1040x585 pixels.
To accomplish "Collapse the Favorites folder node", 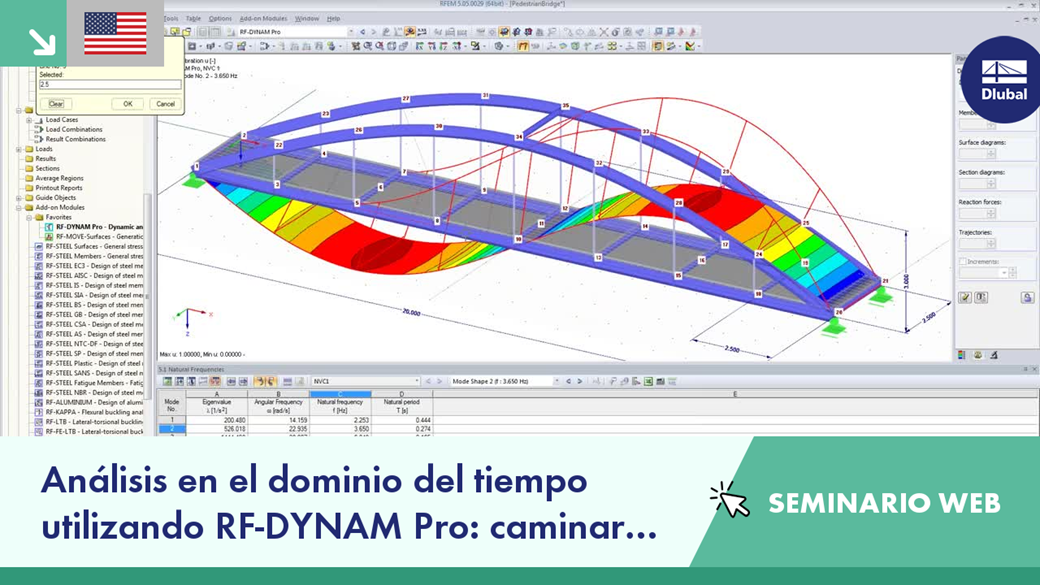I will (x=29, y=218).
